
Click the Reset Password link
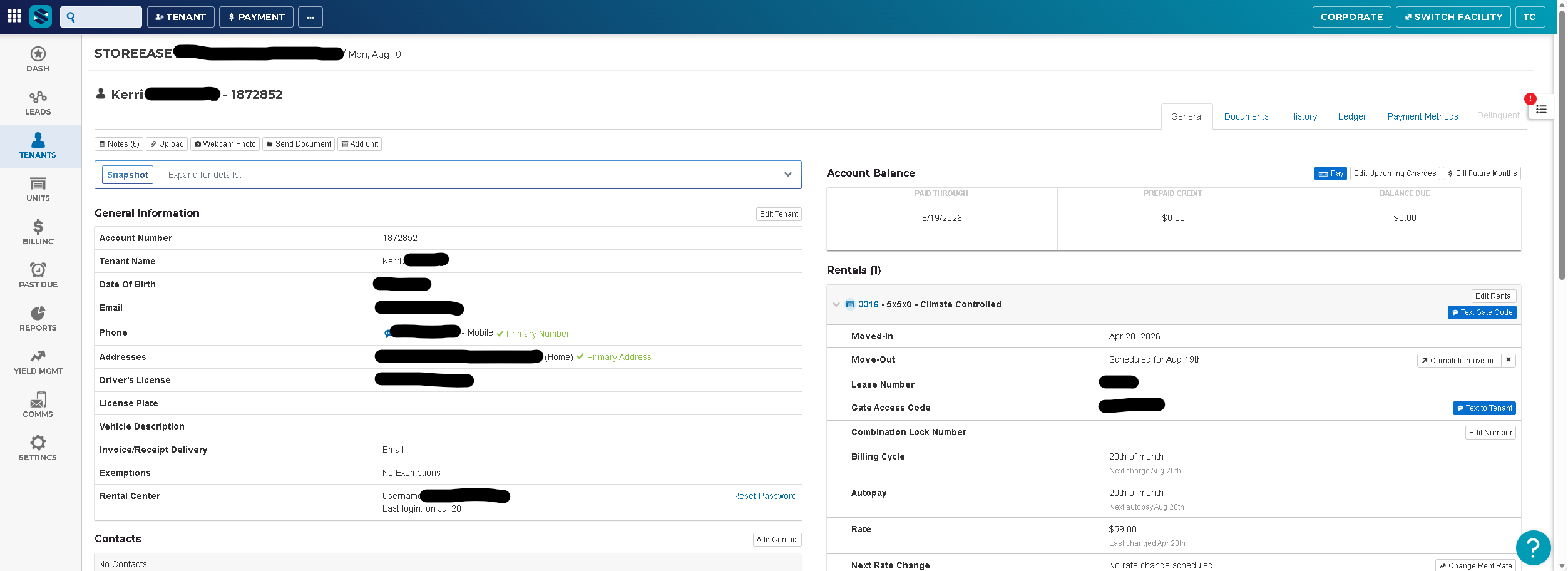pos(764,496)
